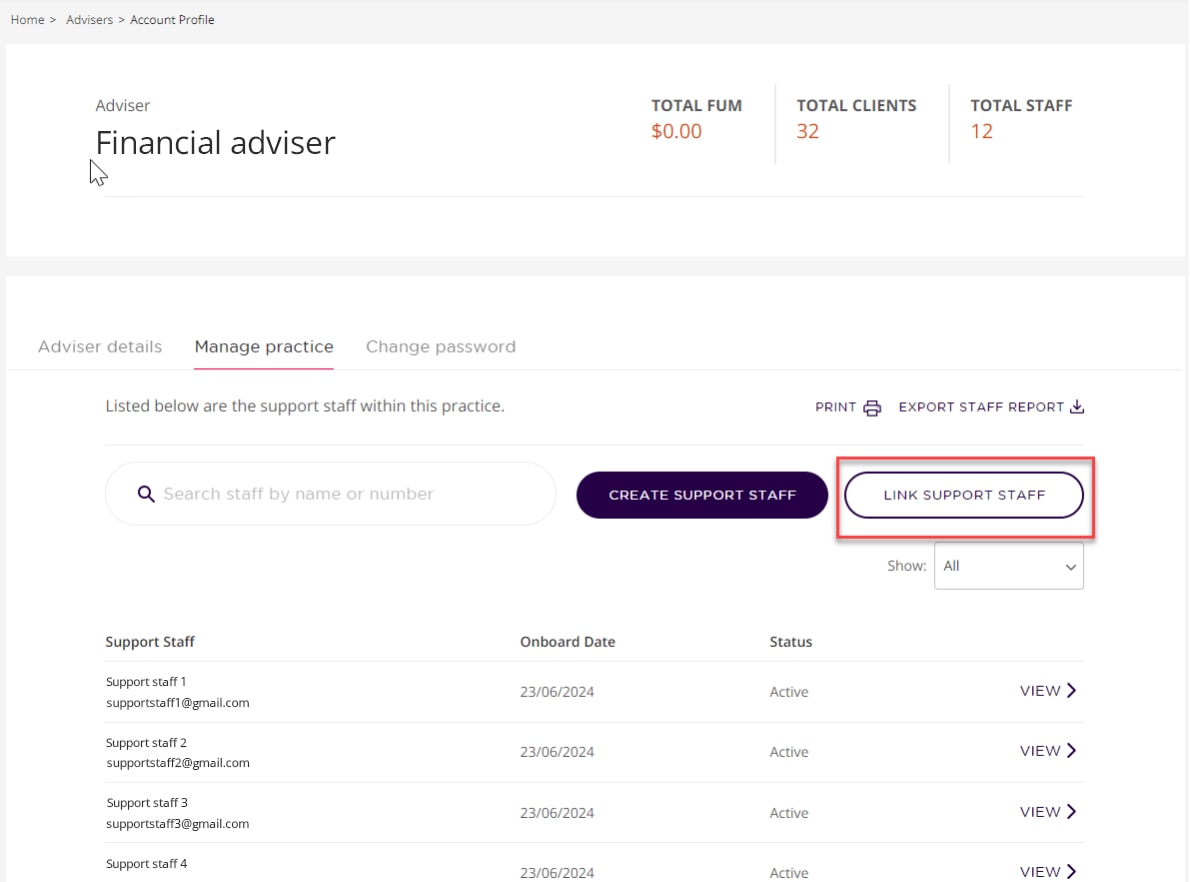
Task: Click onboard date of Support staff 3
Action: pyautogui.click(x=557, y=813)
